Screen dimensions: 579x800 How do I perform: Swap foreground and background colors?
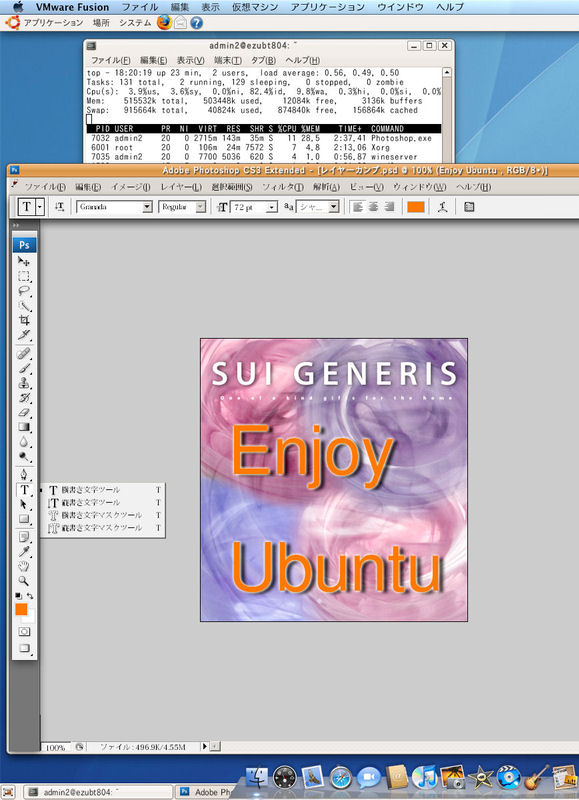30,595
